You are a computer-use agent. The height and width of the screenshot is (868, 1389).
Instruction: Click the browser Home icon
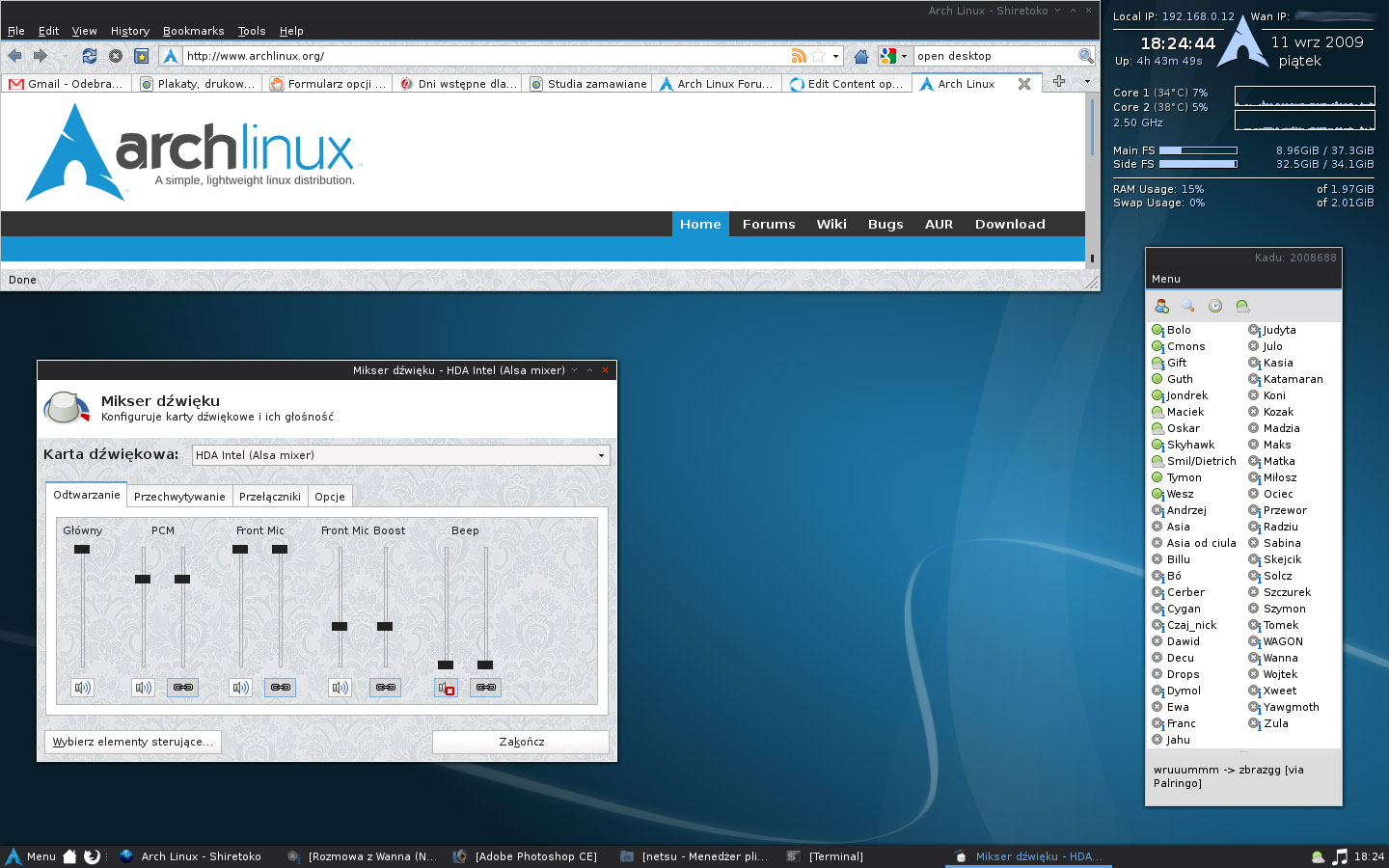pyautogui.click(x=861, y=56)
